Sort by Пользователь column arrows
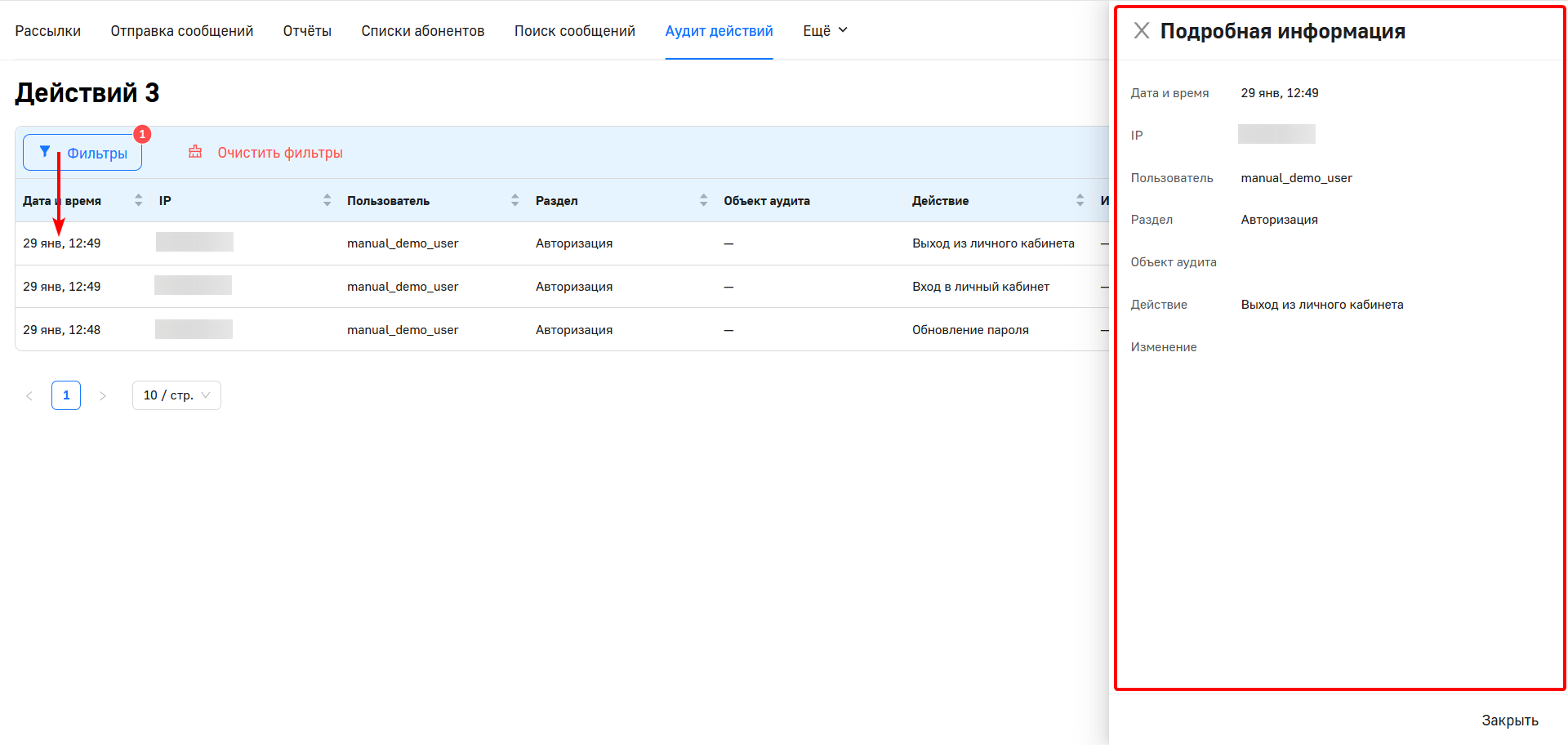Image resolution: width=1568 pixels, height=745 pixels. pyautogui.click(x=514, y=201)
